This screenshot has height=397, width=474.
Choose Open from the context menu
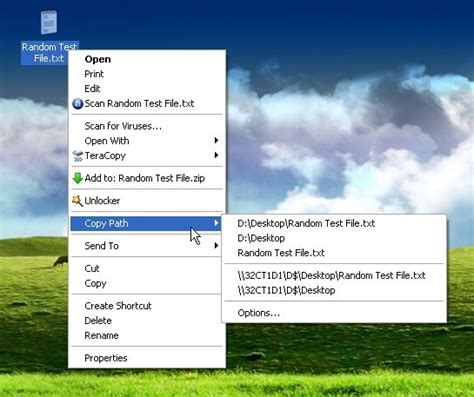click(147, 59)
